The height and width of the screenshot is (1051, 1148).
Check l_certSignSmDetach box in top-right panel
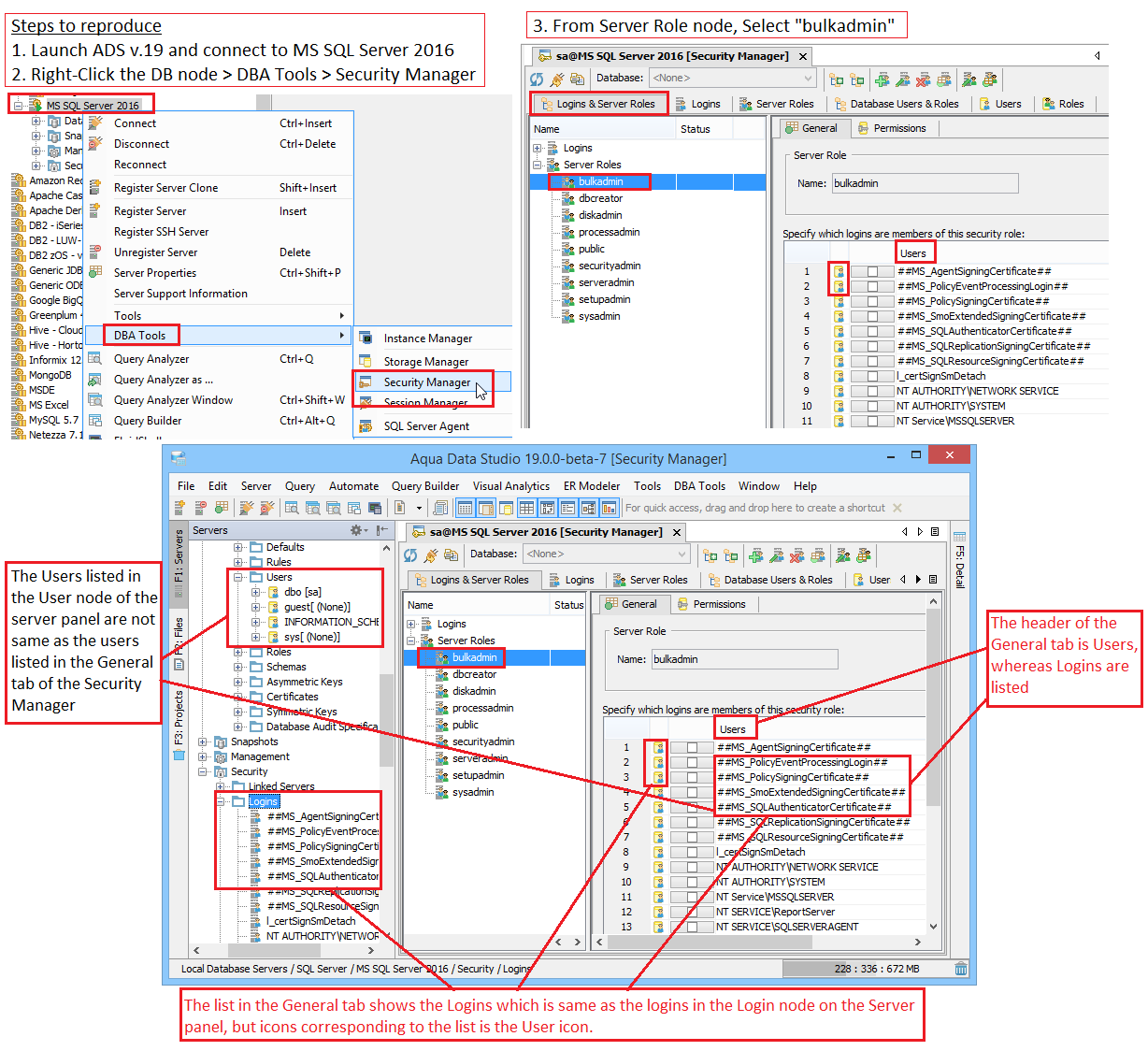coord(872,376)
